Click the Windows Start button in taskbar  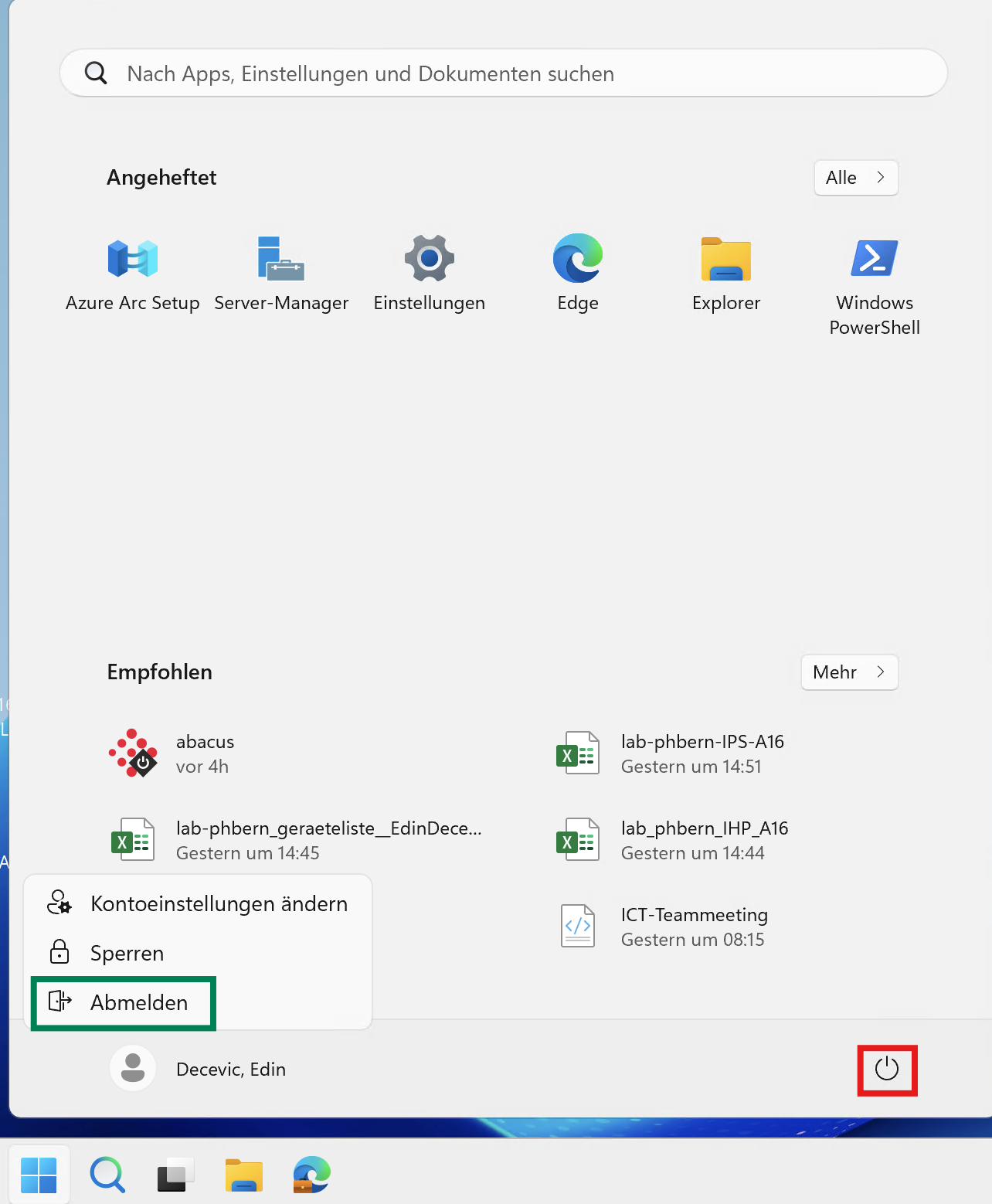(x=39, y=1175)
